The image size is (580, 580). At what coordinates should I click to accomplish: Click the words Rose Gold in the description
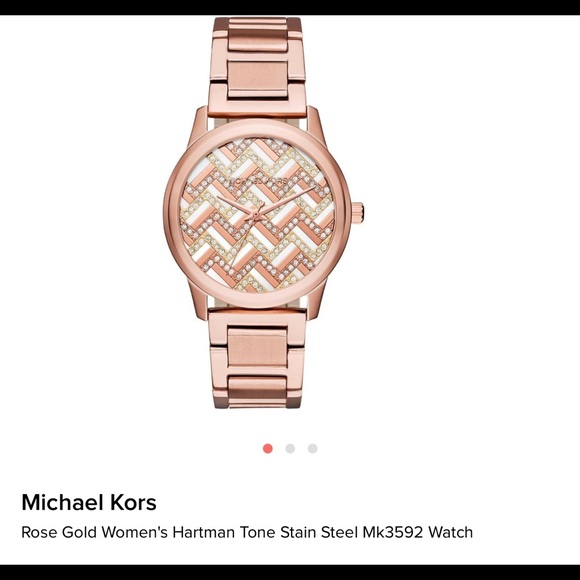59,532
